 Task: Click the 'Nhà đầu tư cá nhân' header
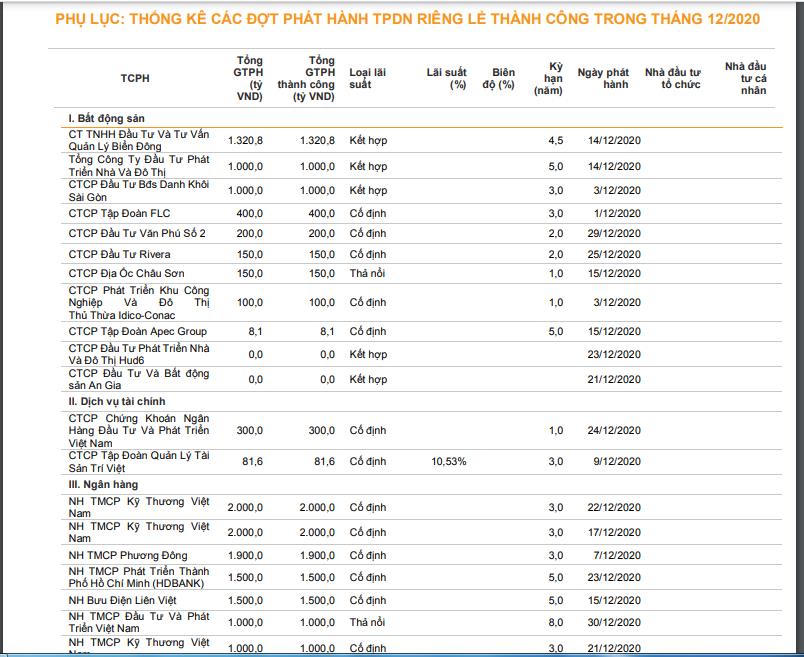tap(754, 78)
